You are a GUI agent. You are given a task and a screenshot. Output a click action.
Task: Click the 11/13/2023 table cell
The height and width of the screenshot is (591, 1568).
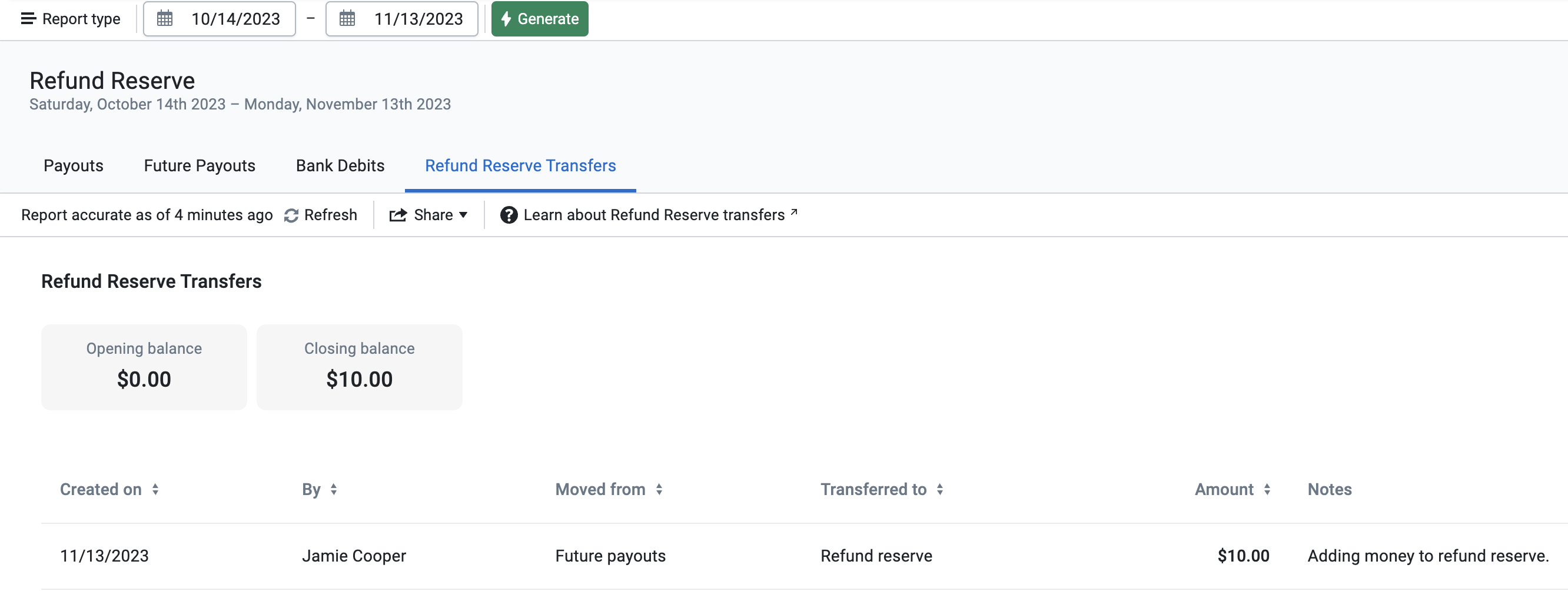pyautogui.click(x=104, y=556)
